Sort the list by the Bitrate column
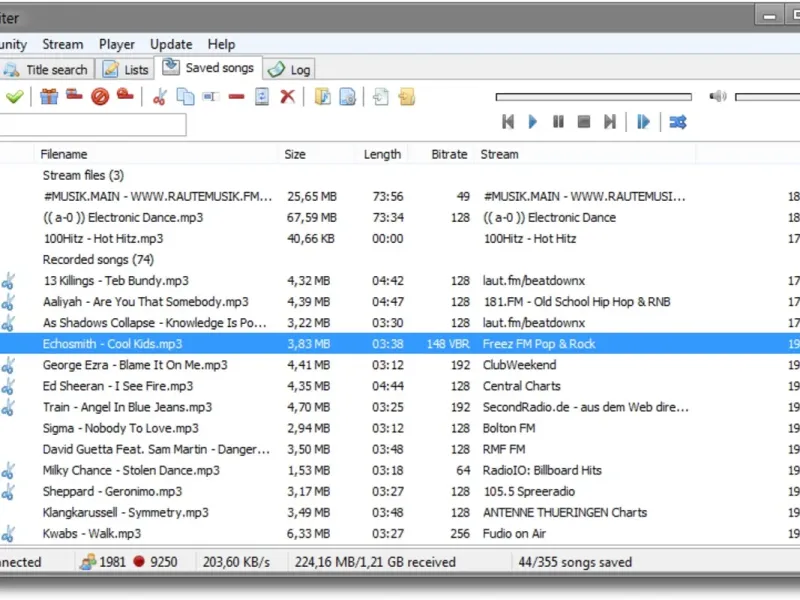This screenshot has width=800, height=600. (x=448, y=154)
